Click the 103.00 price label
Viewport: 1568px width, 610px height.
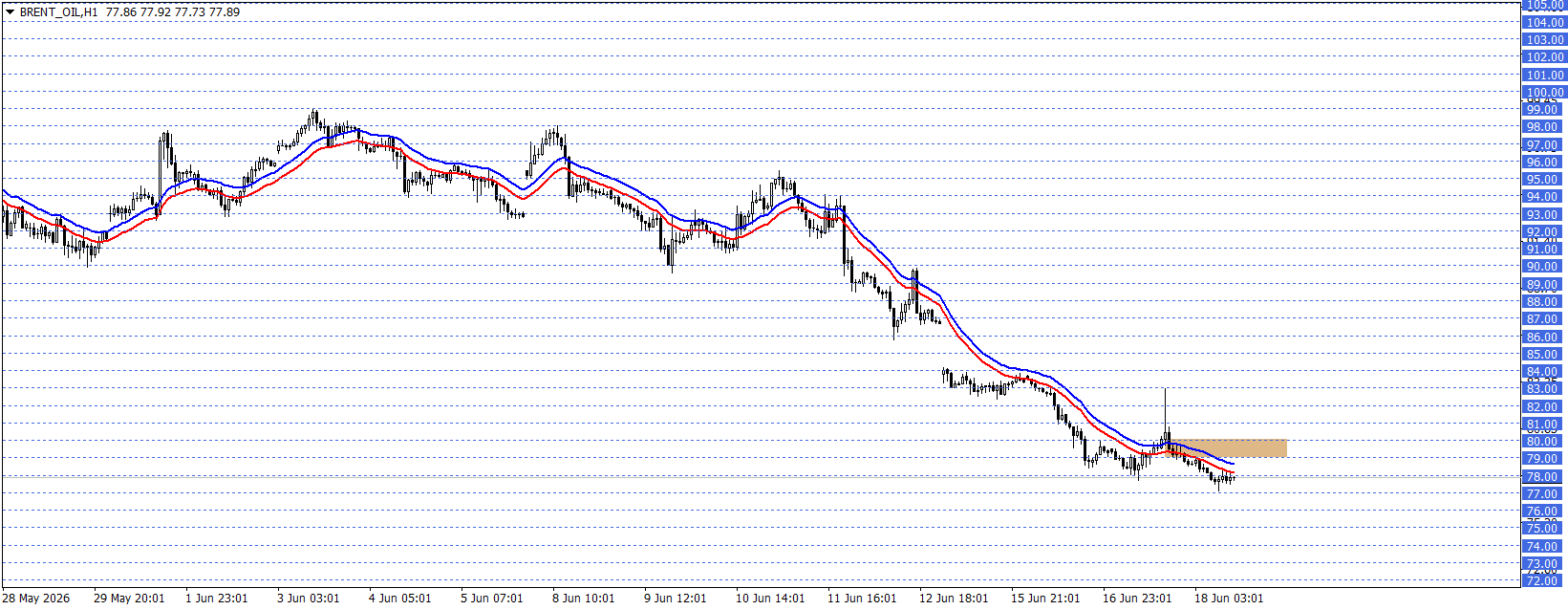(x=1544, y=40)
